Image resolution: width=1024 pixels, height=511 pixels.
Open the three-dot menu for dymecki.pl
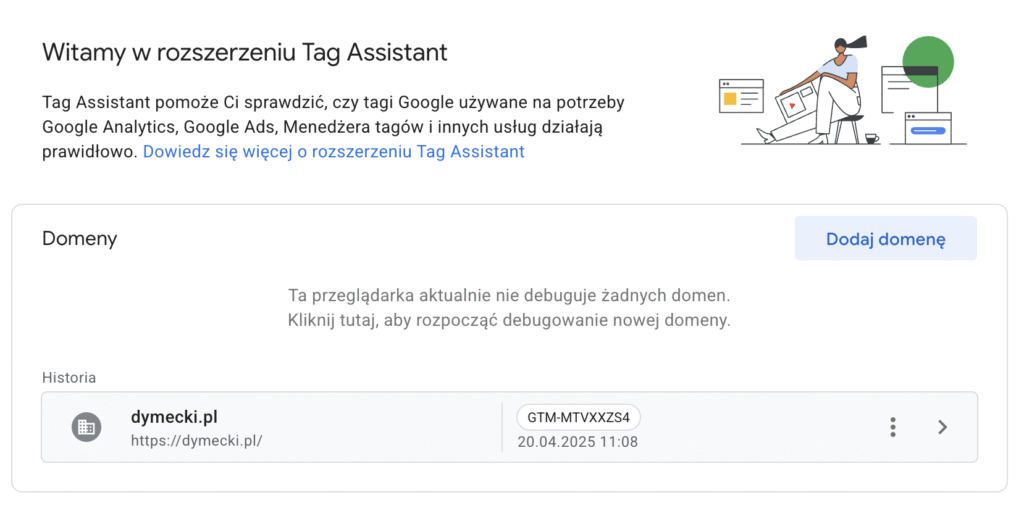pos(893,427)
